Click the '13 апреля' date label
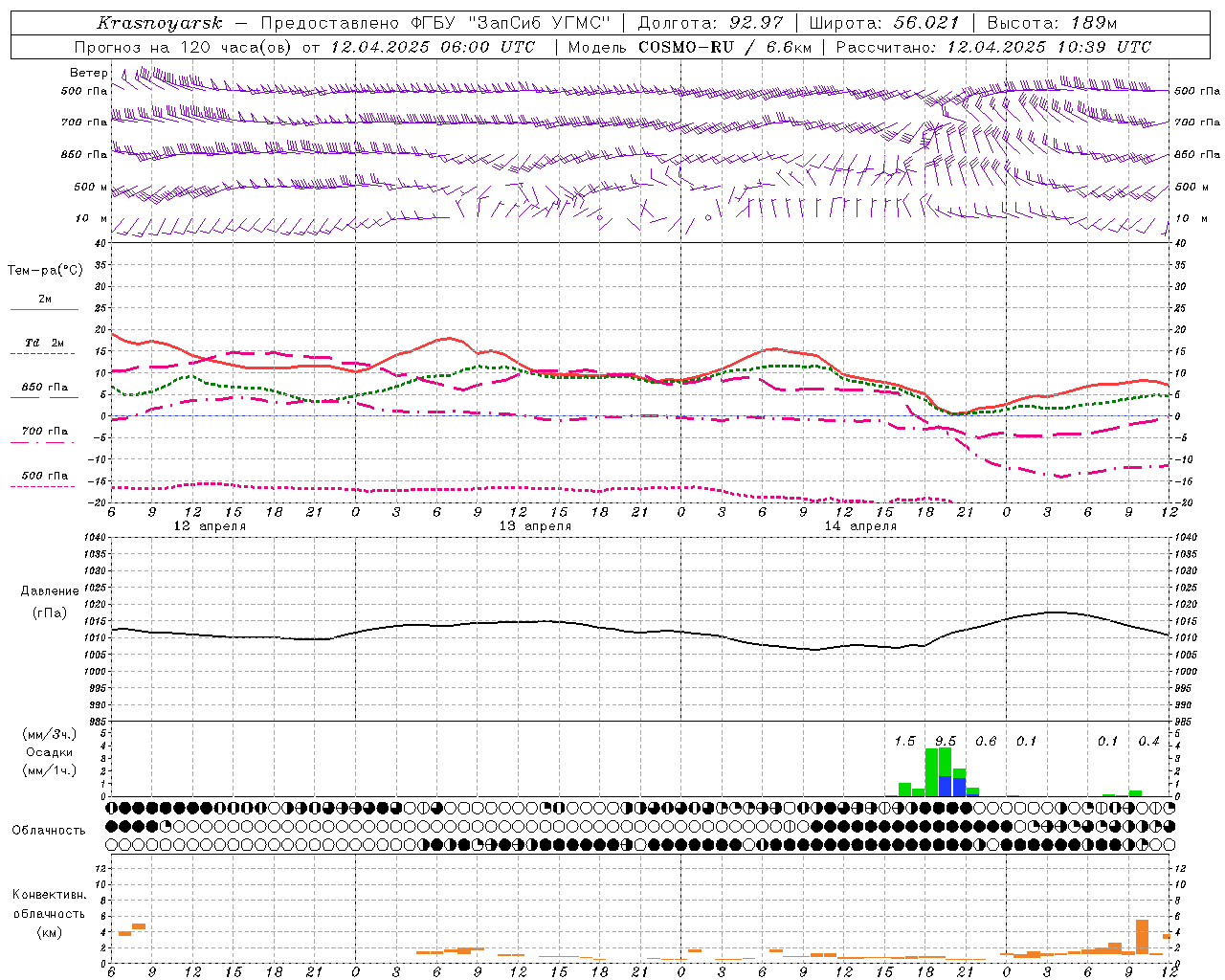The image size is (1225, 980). (x=535, y=526)
